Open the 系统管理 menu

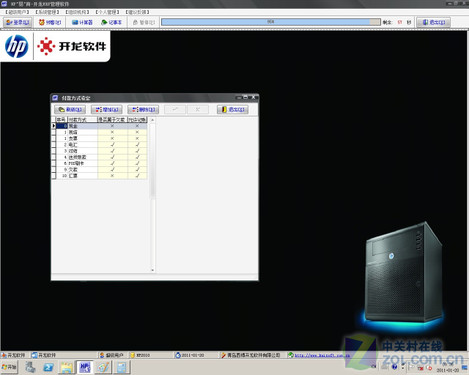[x=47, y=12]
